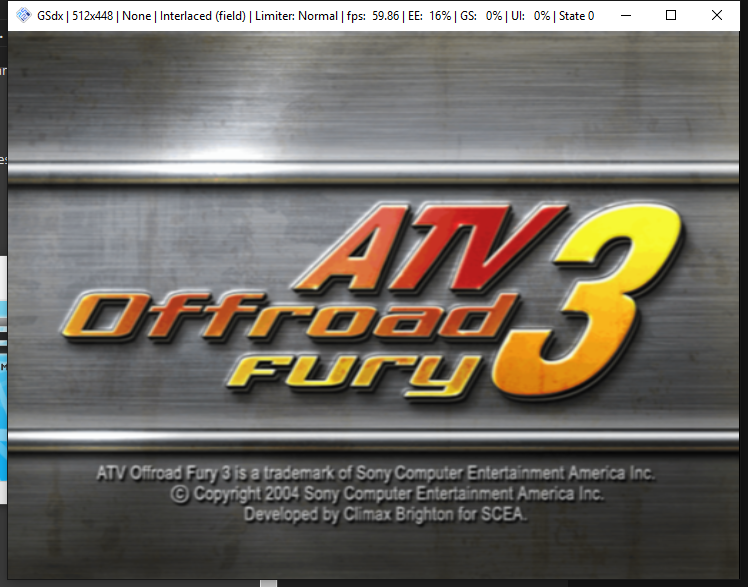Image resolution: width=748 pixels, height=587 pixels.
Task: Minimize the GSdx window
Action: tap(626, 16)
